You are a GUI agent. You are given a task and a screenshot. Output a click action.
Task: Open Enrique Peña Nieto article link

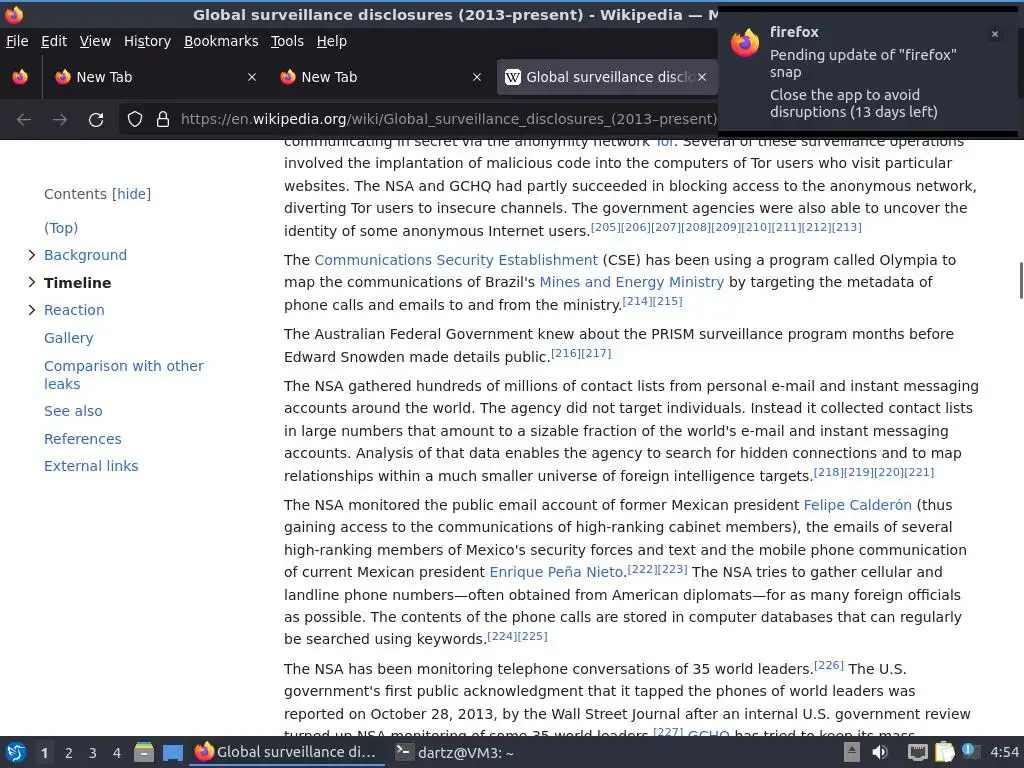(x=557, y=572)
